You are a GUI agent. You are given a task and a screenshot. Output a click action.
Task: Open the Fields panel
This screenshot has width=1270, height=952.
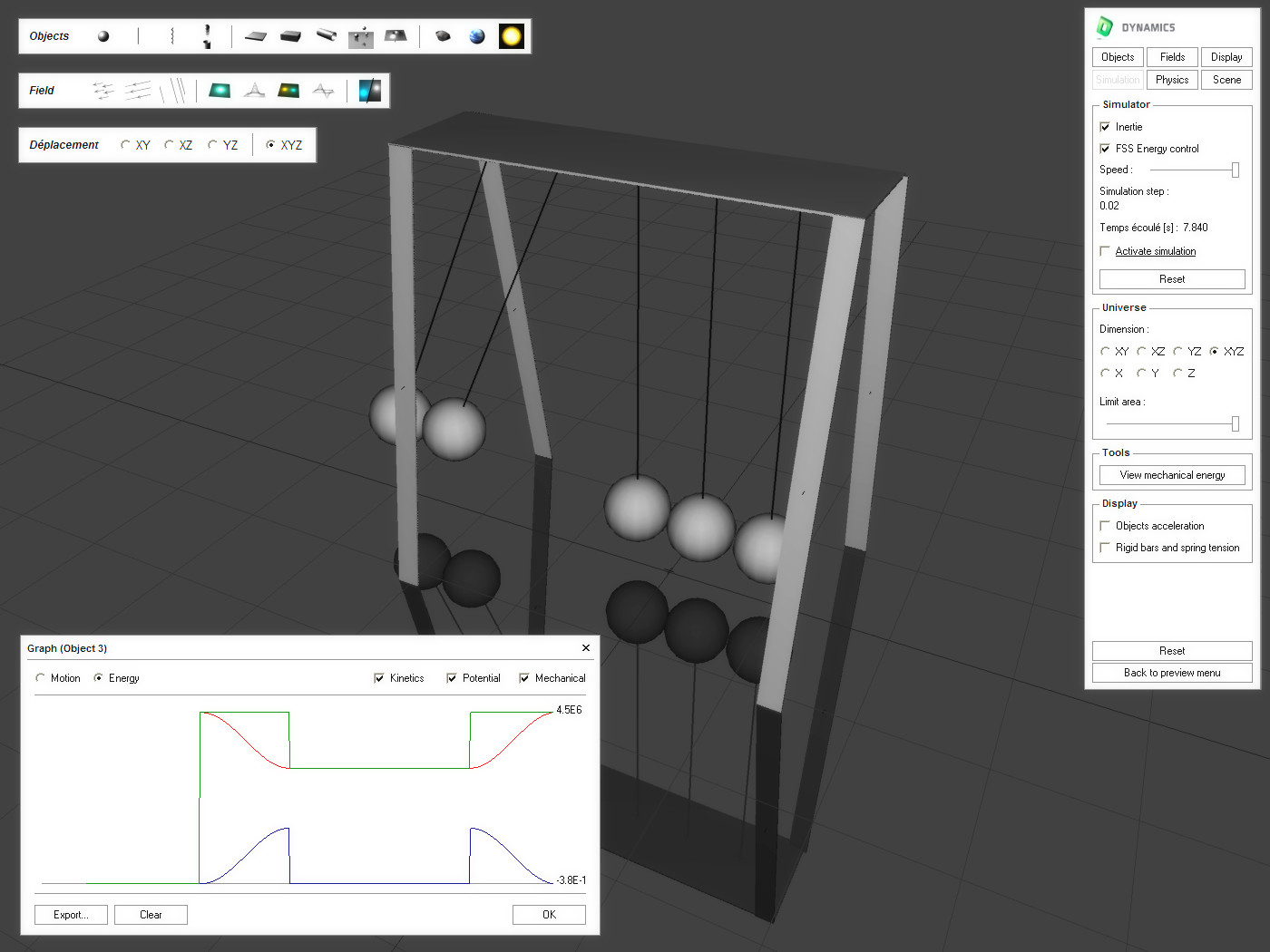click(x=1171, y=56)
